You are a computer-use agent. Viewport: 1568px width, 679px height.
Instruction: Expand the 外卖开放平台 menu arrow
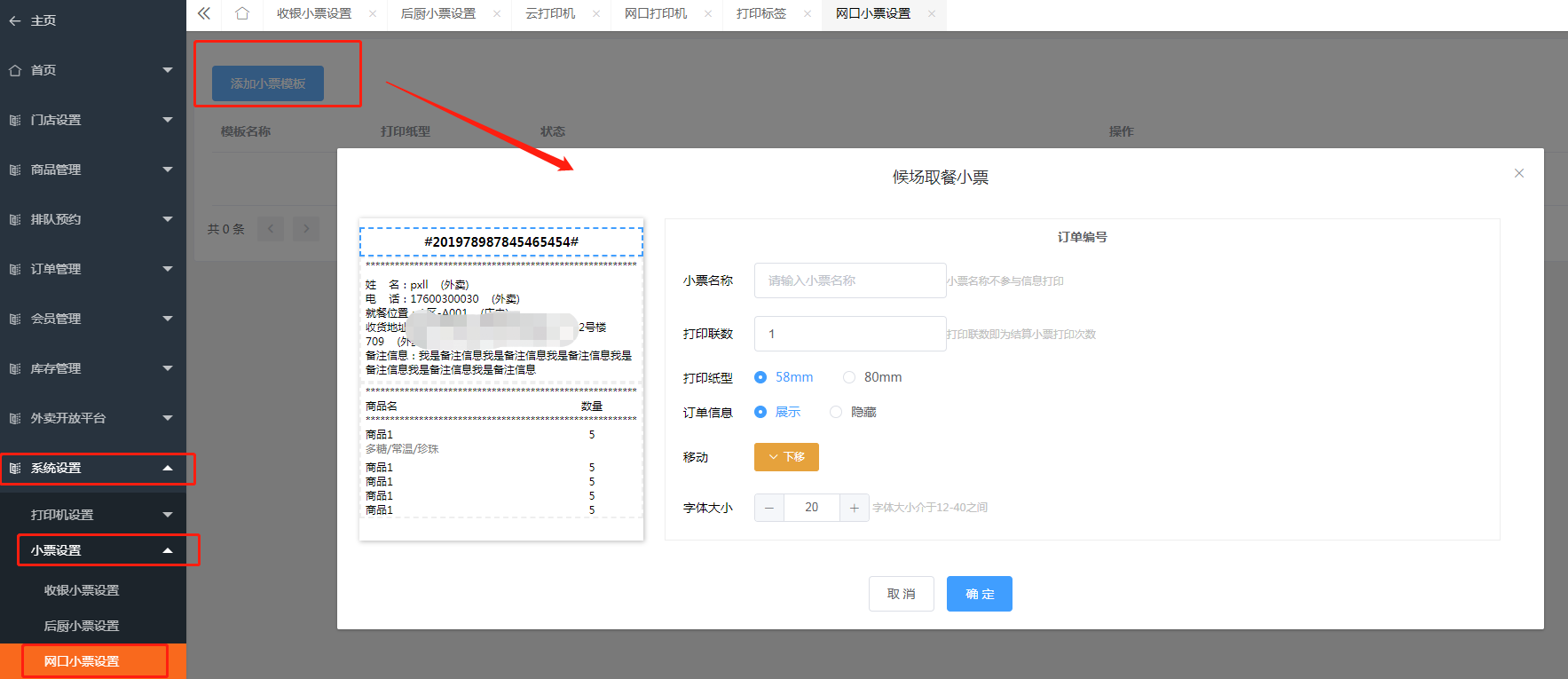coord(168,418)
